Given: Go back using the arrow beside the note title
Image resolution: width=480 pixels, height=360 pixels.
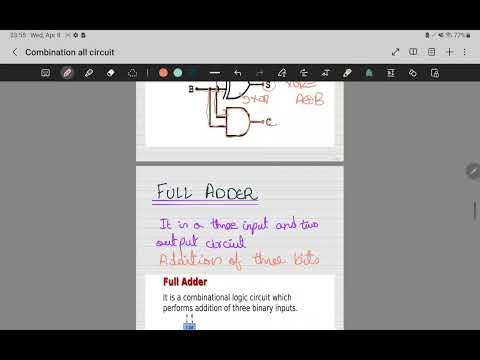Looking at the screenshot, I should [x=15, y=52].
